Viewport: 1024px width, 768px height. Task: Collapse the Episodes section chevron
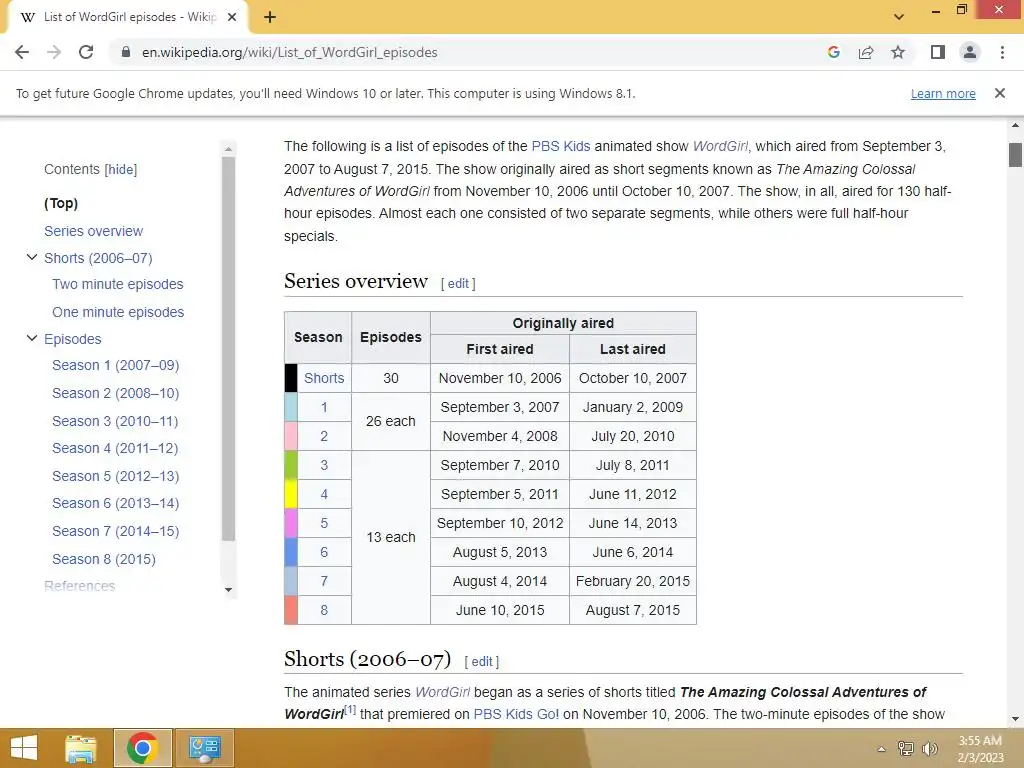point(31,338)
